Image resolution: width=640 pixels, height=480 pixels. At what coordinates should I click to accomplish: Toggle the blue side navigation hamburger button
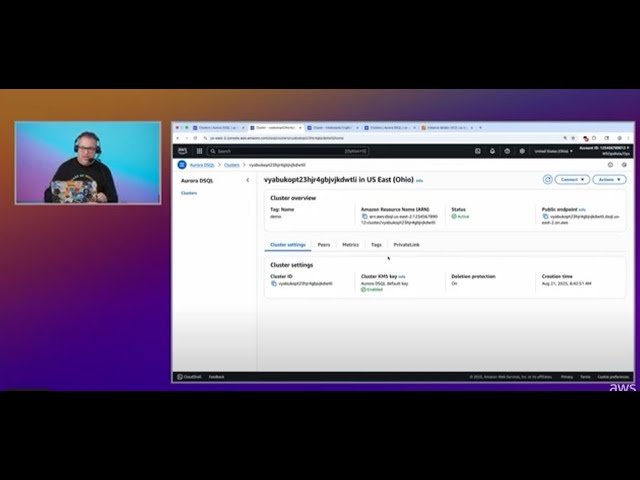click(182, 165)
